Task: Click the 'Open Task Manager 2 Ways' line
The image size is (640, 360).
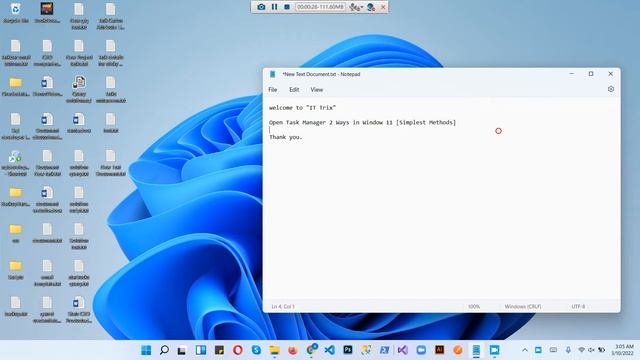Action: (x=362, y=122)
